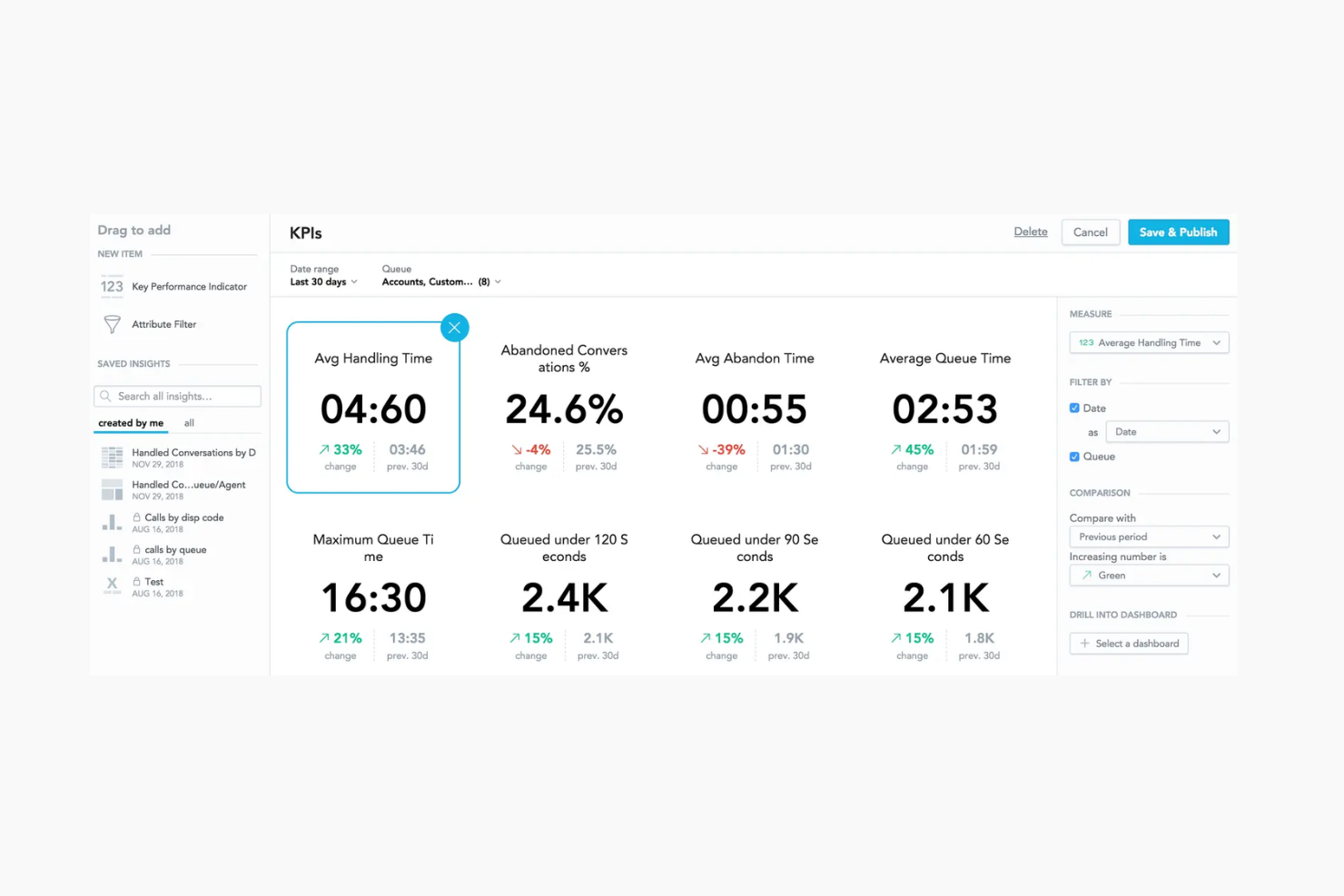Switch to the 'created by me' tab
This screenshot has width=1344, height=896.
pyautogui.click(x=131, y=423)
